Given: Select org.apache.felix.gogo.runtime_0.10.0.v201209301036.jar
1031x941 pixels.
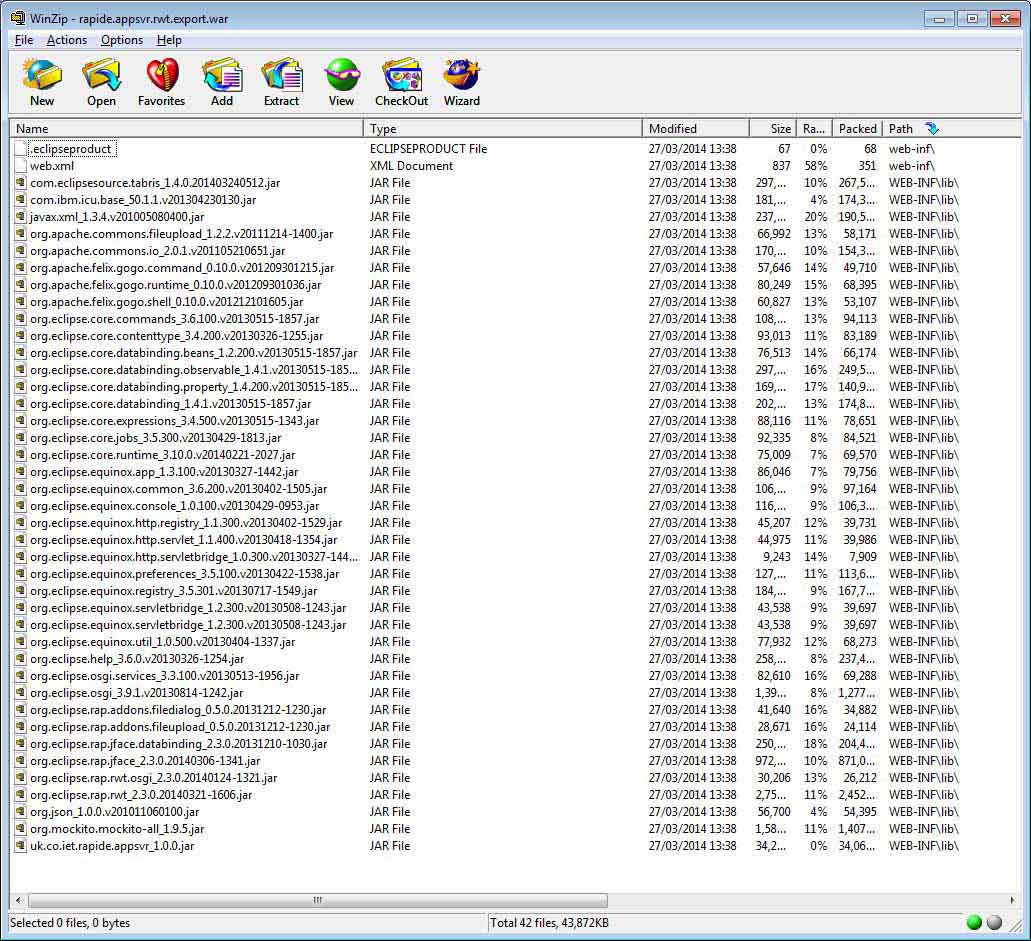Looking at the screenshot, I should coord(176,285).
